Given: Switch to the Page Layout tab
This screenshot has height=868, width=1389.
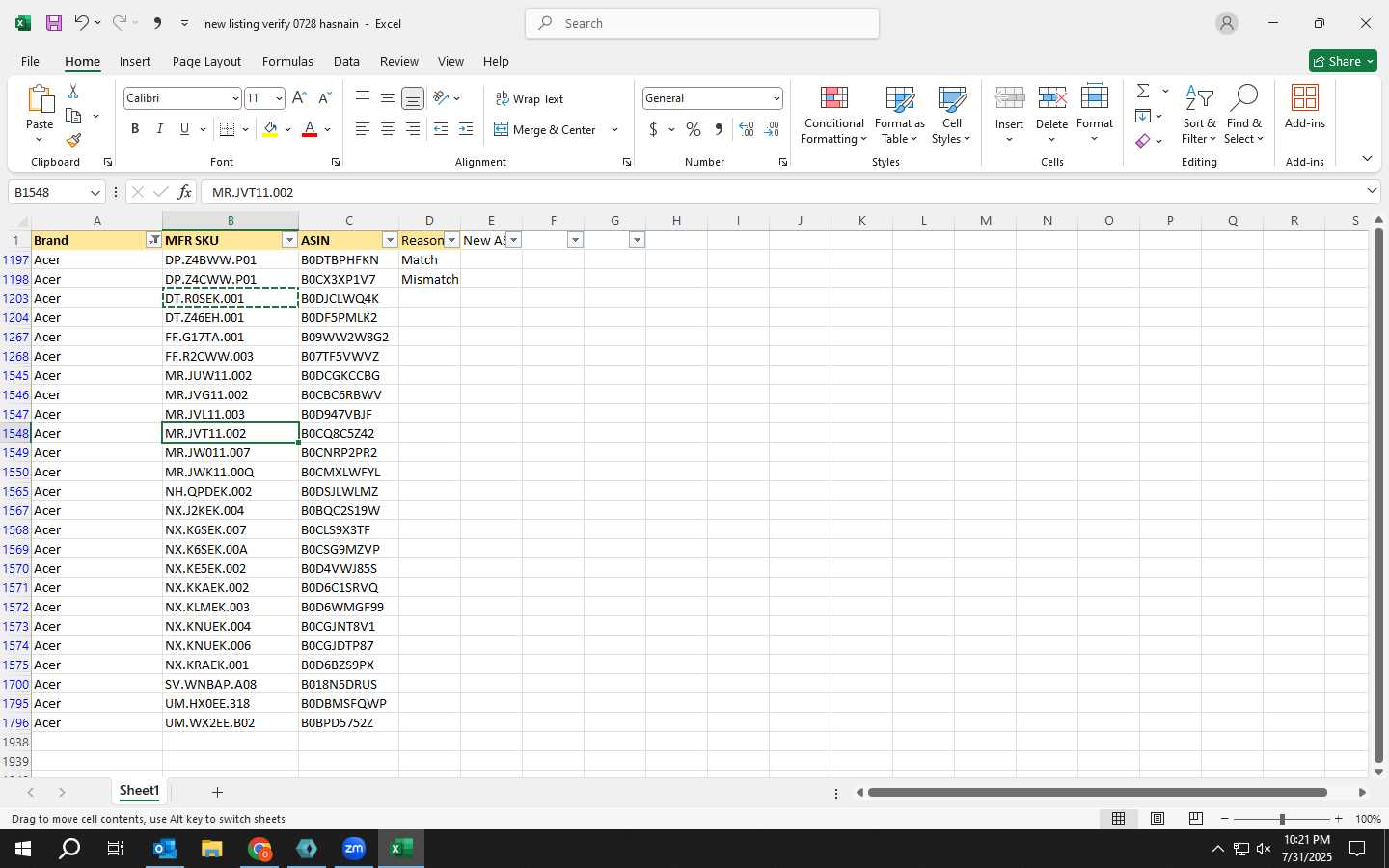Looking at the screenshot, I should click(x=206, y=61).
